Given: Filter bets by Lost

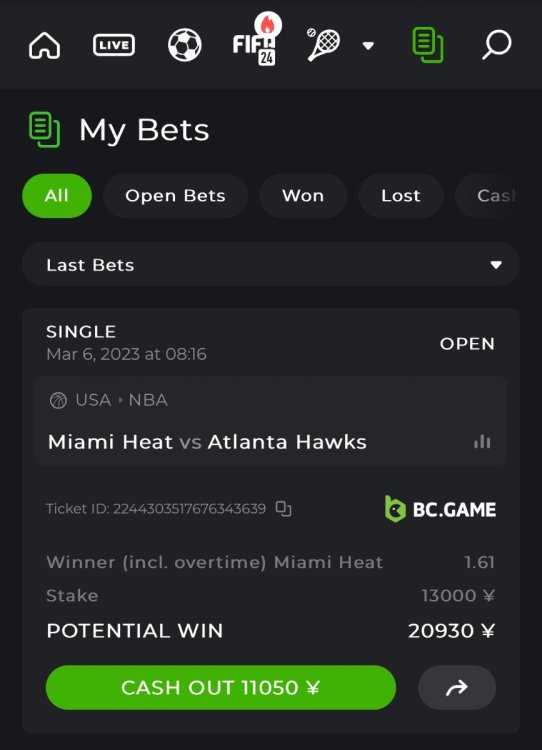Looking at the screenshot, I should click(401, 196).
